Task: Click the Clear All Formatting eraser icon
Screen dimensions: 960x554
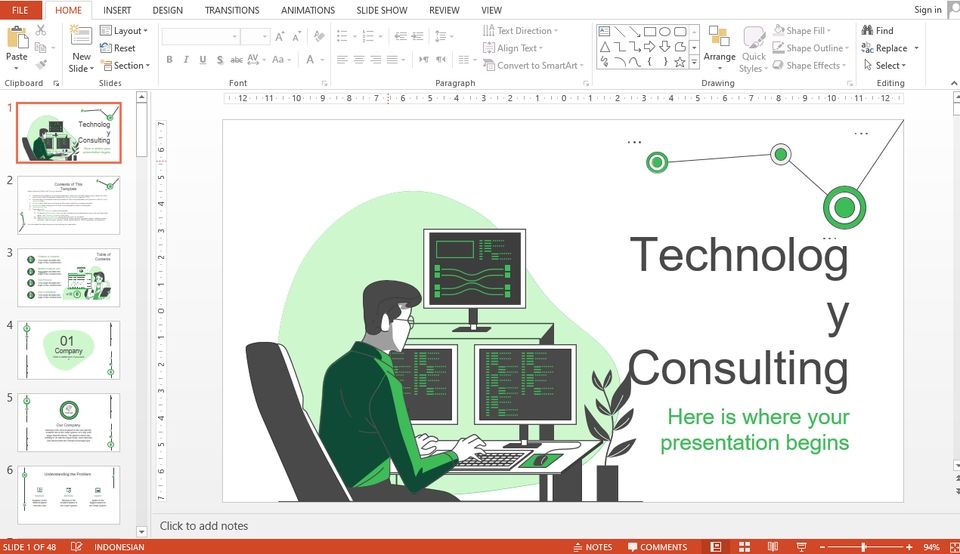Action: pos(319,37)
